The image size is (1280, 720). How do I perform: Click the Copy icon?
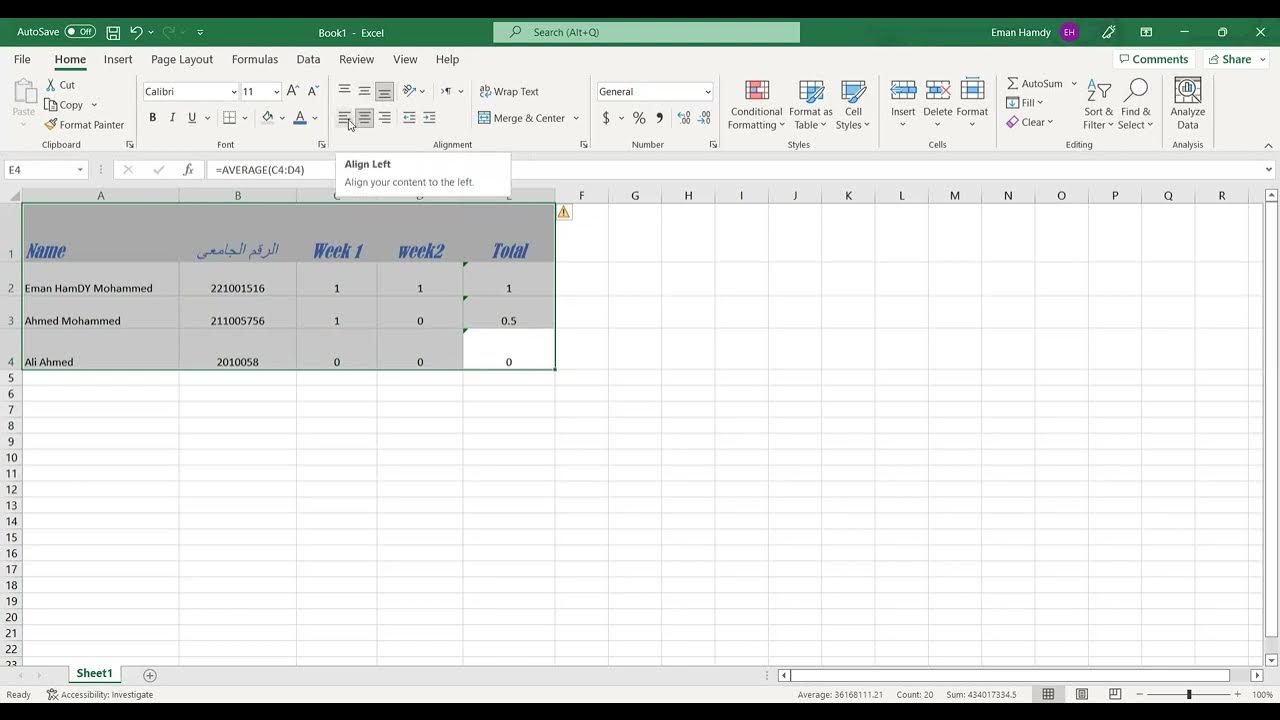coord(51,105)
